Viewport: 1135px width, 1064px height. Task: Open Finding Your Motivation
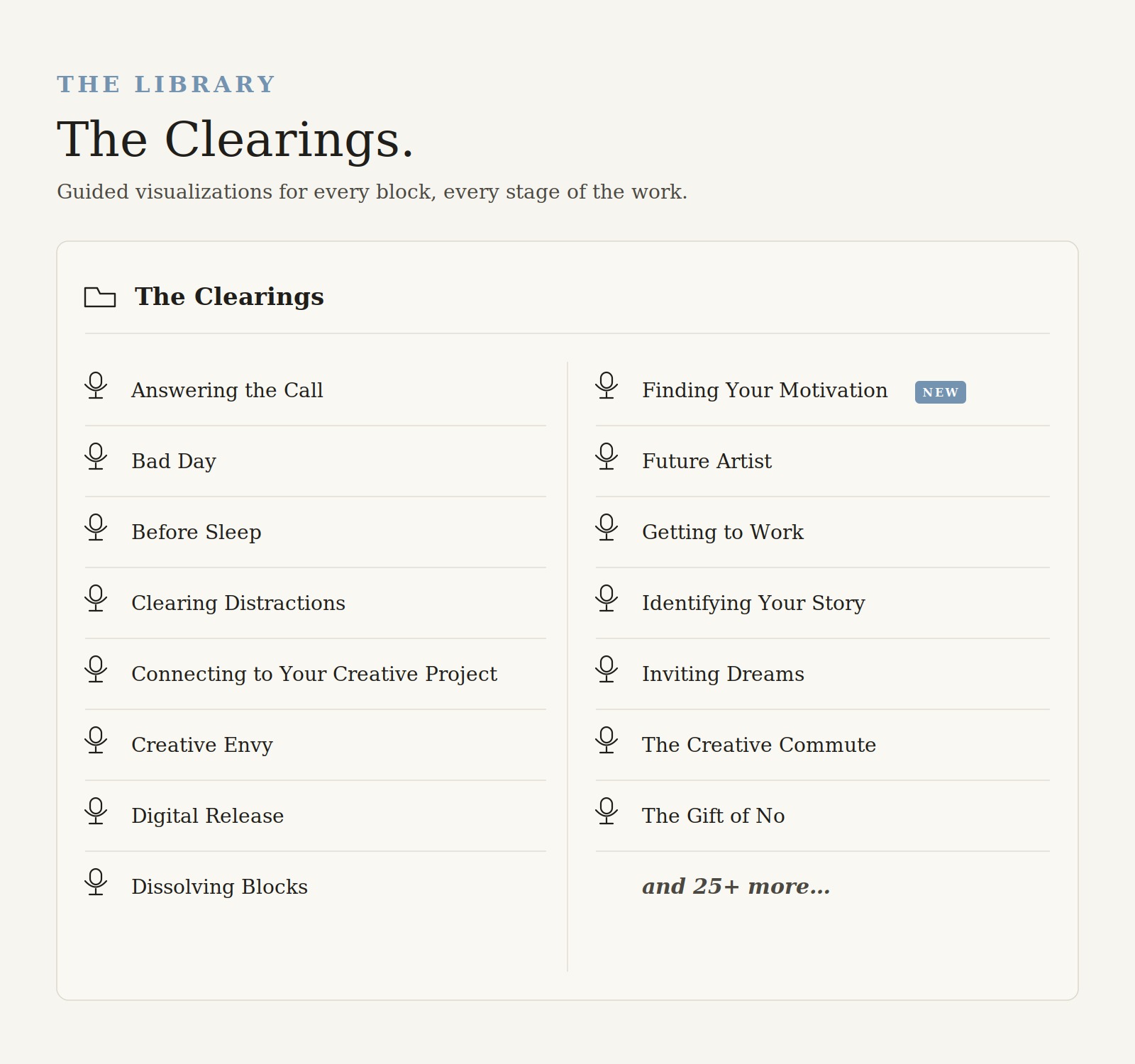click(x=765, y=390)
